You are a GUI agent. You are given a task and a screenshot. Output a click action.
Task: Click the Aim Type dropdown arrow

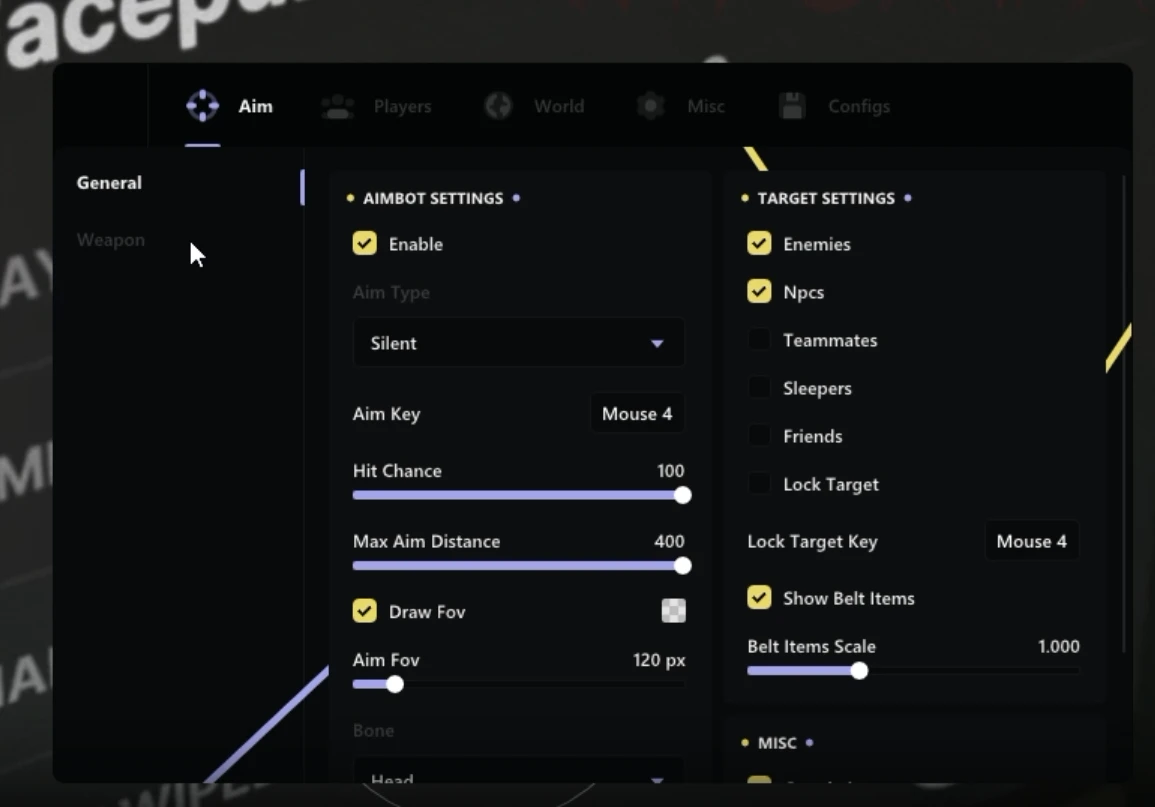click(x=657, y=343)
